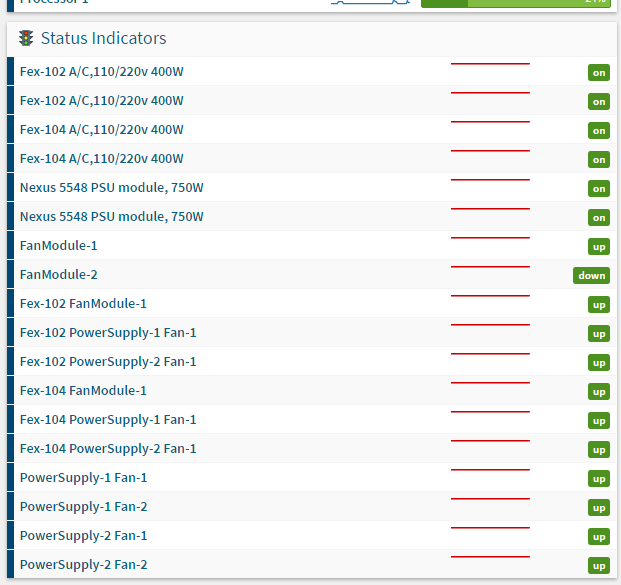Open the PowerSupply-1 Fan-2 entry
Viewport: 621px width, 585px height.
pos(84,507)
